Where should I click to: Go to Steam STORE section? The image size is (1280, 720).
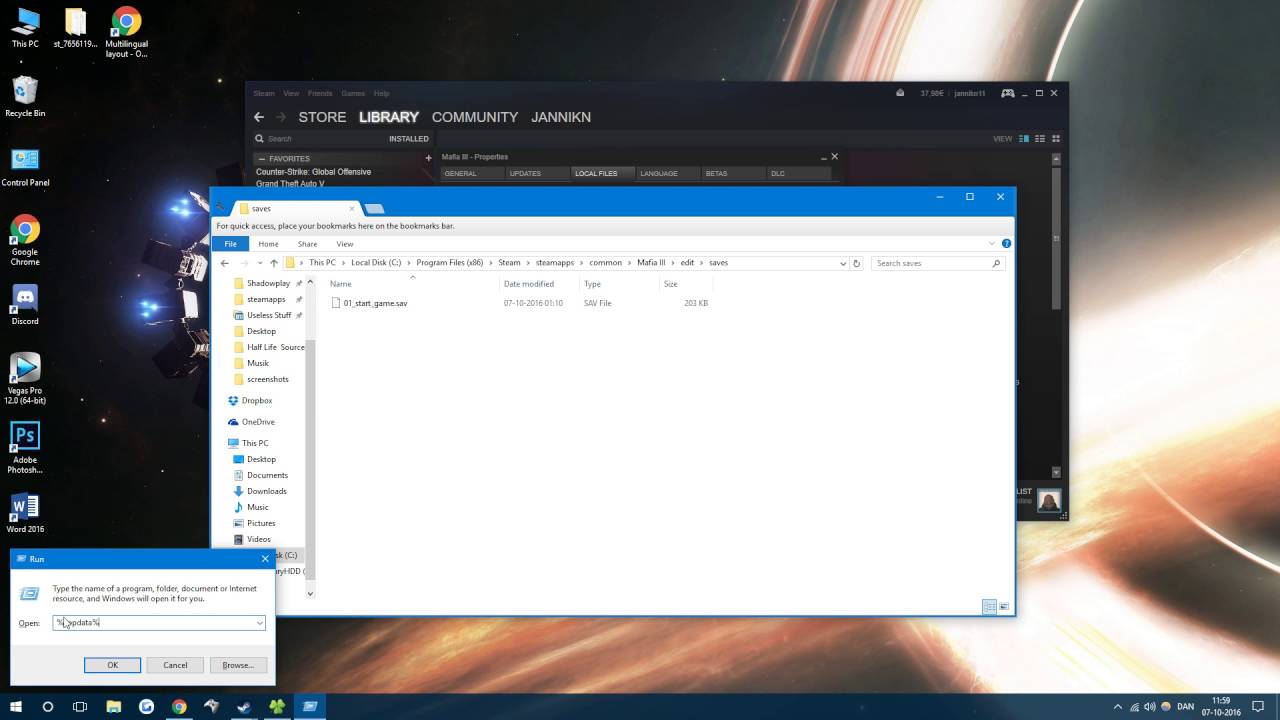coord(322,117)
